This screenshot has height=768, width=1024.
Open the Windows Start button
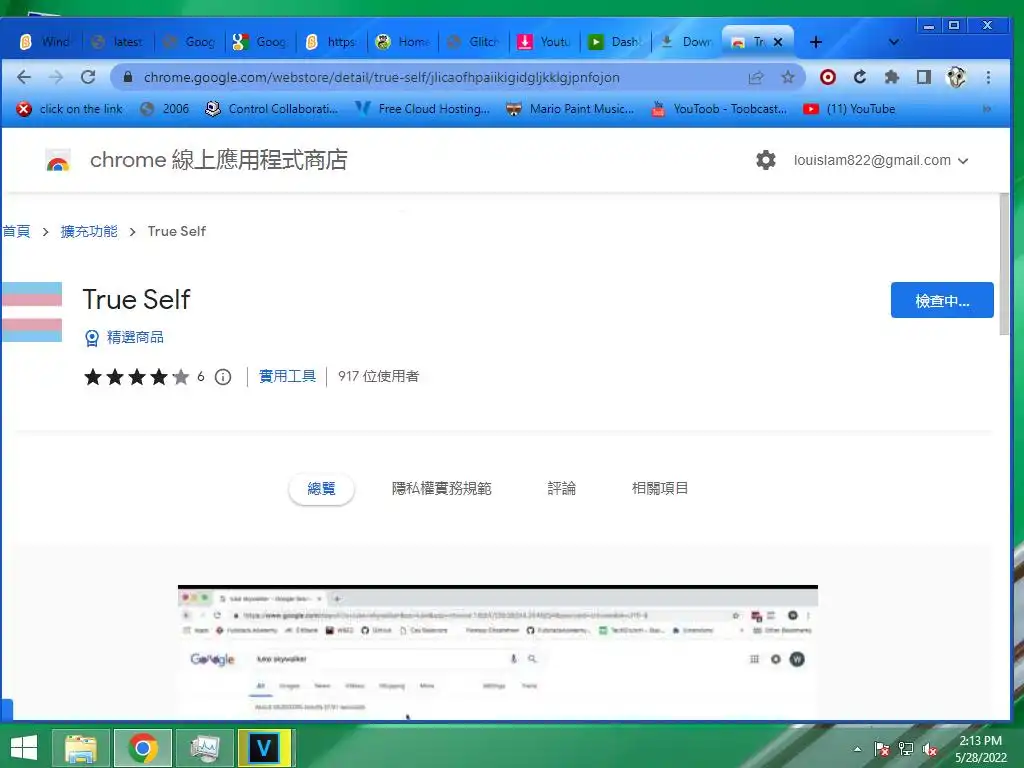24,748
